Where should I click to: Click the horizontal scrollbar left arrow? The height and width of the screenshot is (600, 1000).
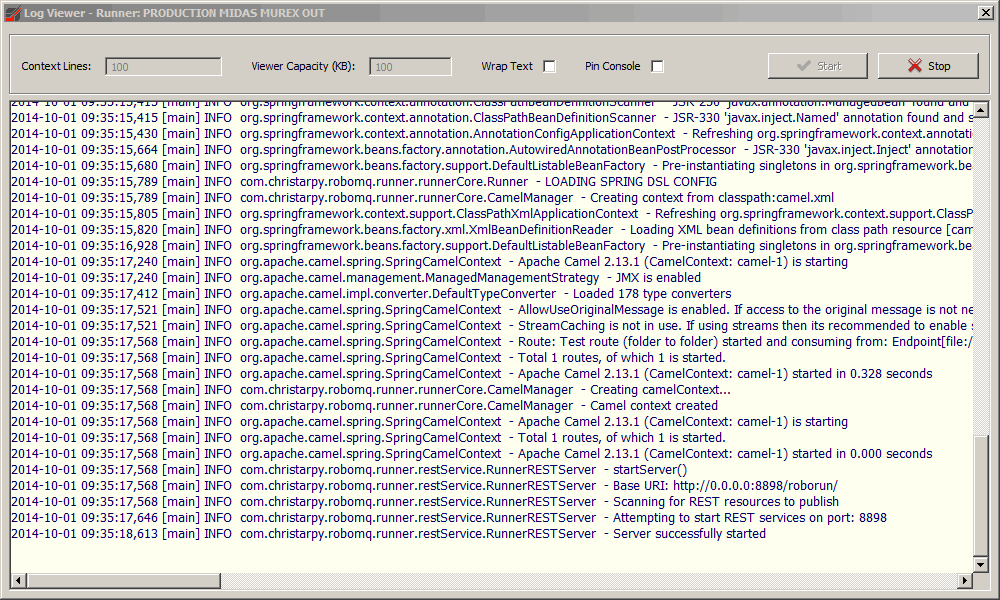pos(17,580)
